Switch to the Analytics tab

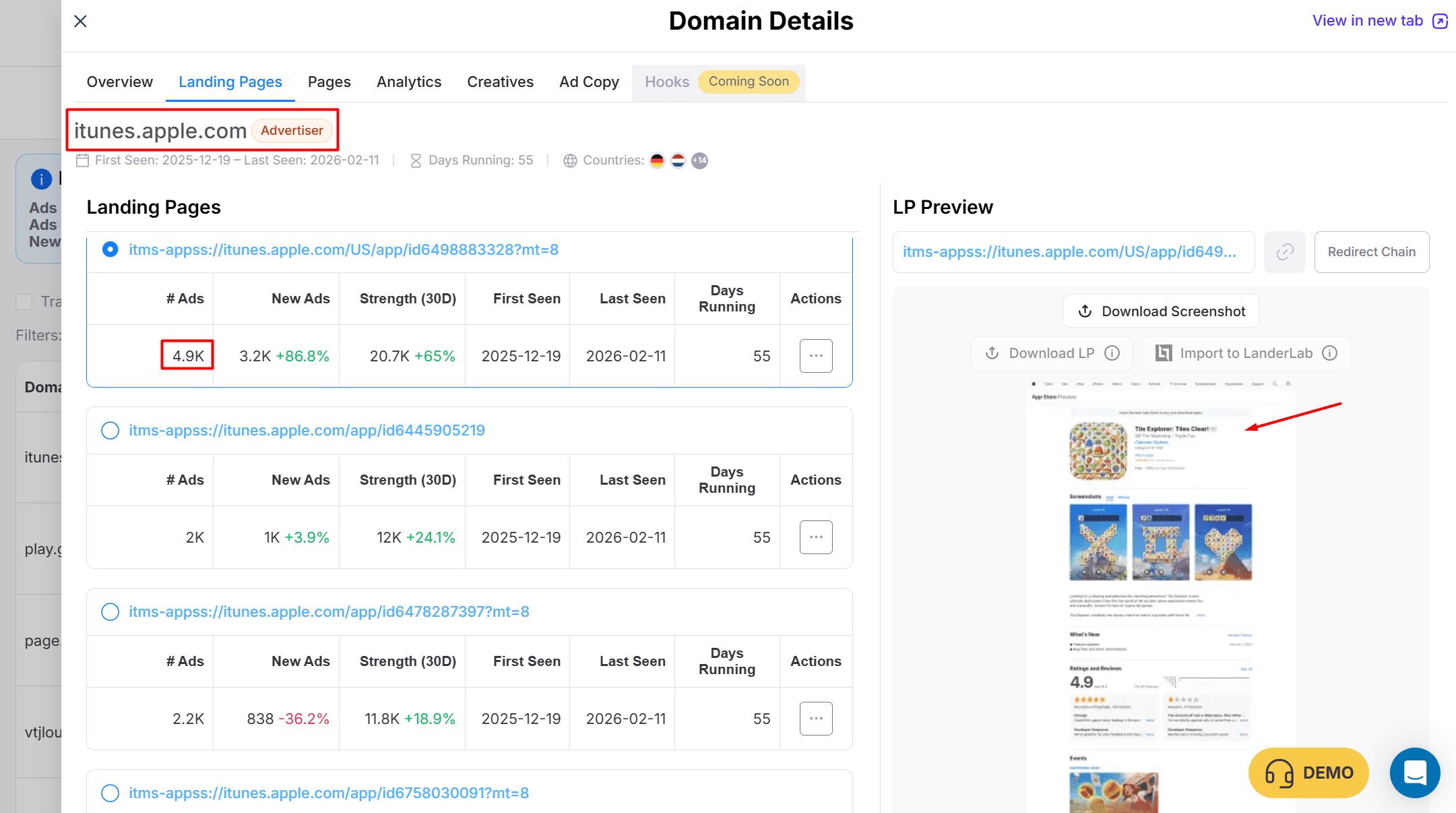click(x=409, y=82)
